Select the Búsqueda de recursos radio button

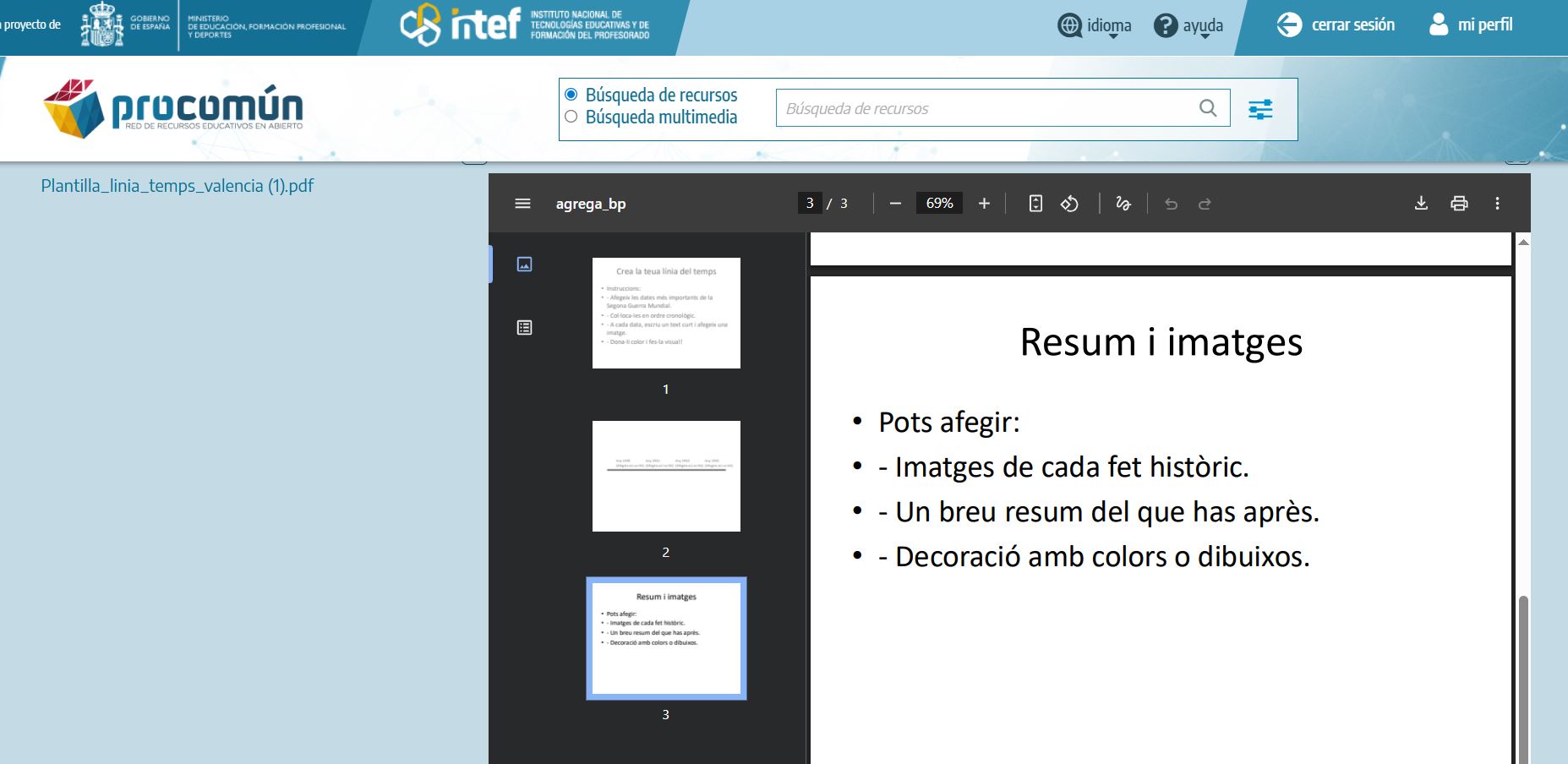tap(571, 95)
